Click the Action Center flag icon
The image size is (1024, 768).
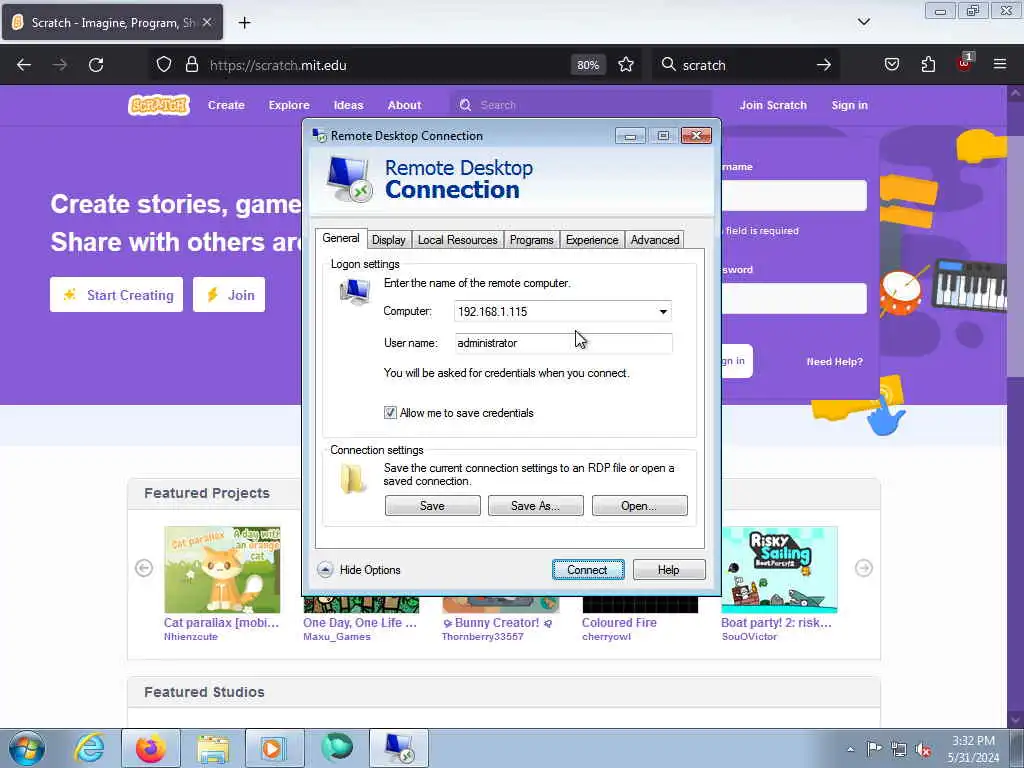point(874,749)
